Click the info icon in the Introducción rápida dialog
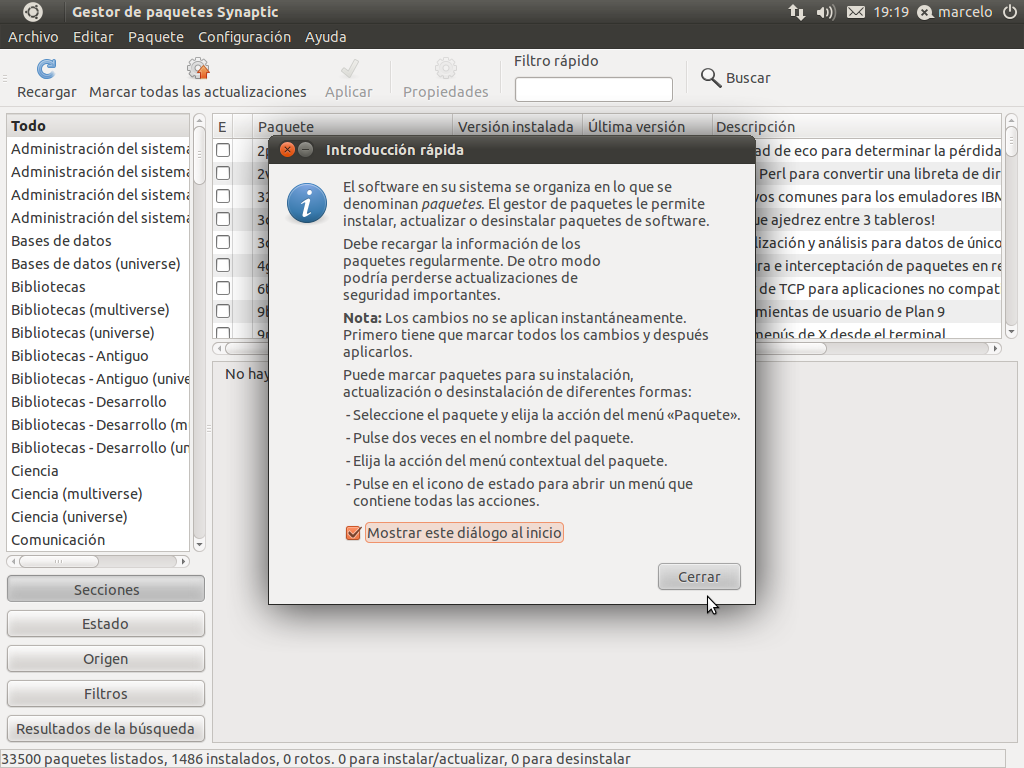The image size is (1024, 768). [306, 202]
